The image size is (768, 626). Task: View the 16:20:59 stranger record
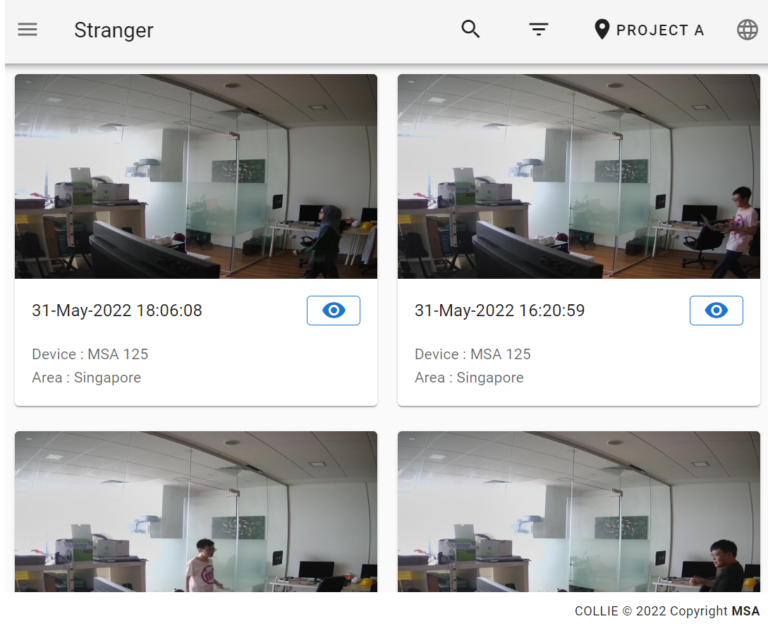pyautogui.click(x=716, y=311)
